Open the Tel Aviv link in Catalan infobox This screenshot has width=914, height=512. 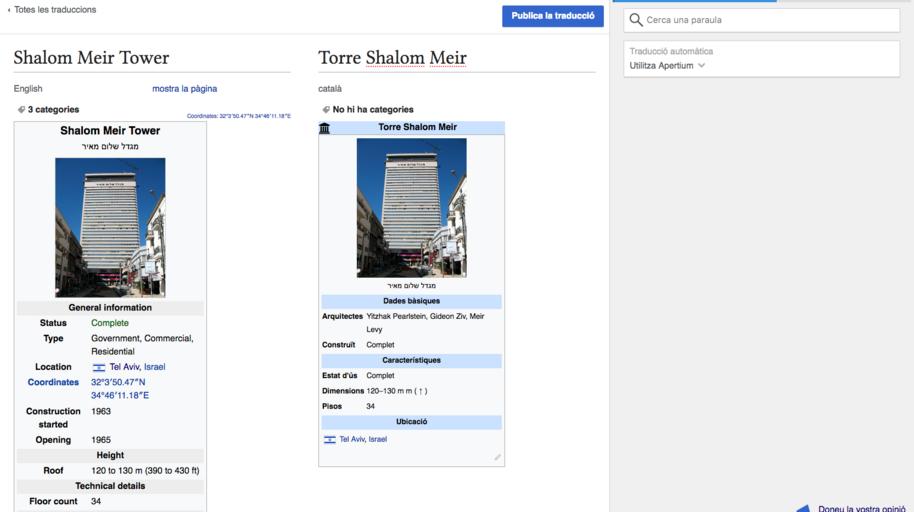pos(352,439)
